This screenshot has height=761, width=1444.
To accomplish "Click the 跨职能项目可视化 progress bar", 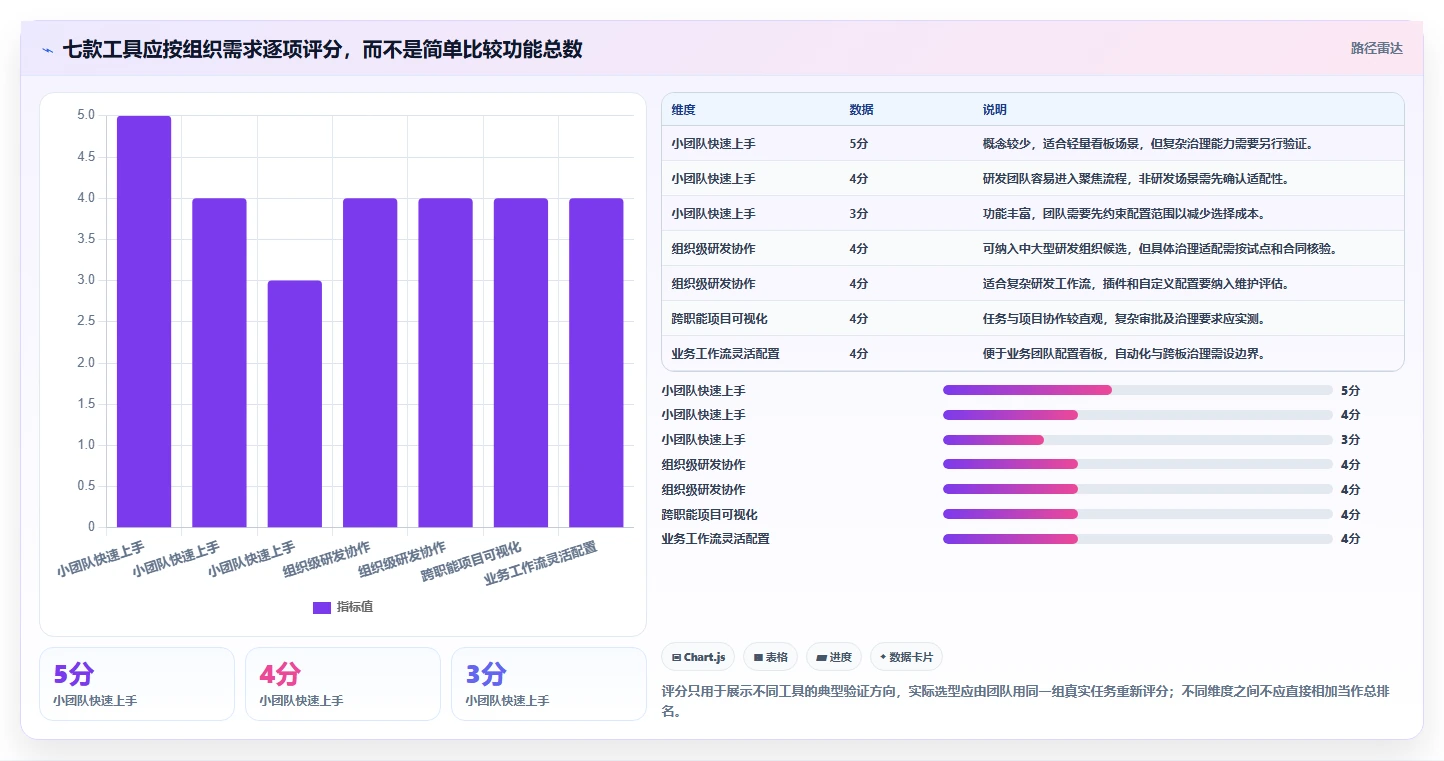I will click(x=1137, y=514).
